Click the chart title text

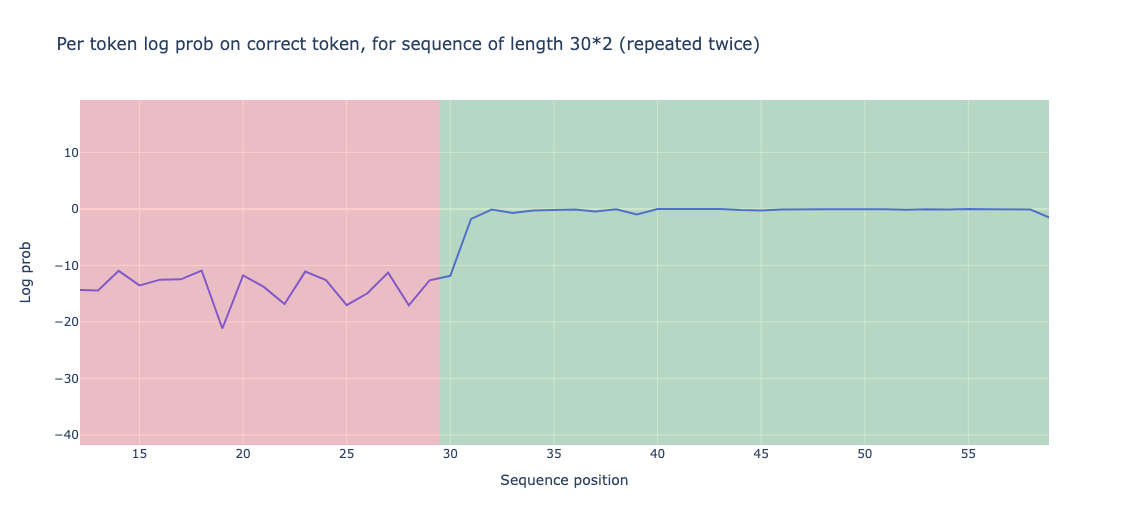click(x=408, y=44)
